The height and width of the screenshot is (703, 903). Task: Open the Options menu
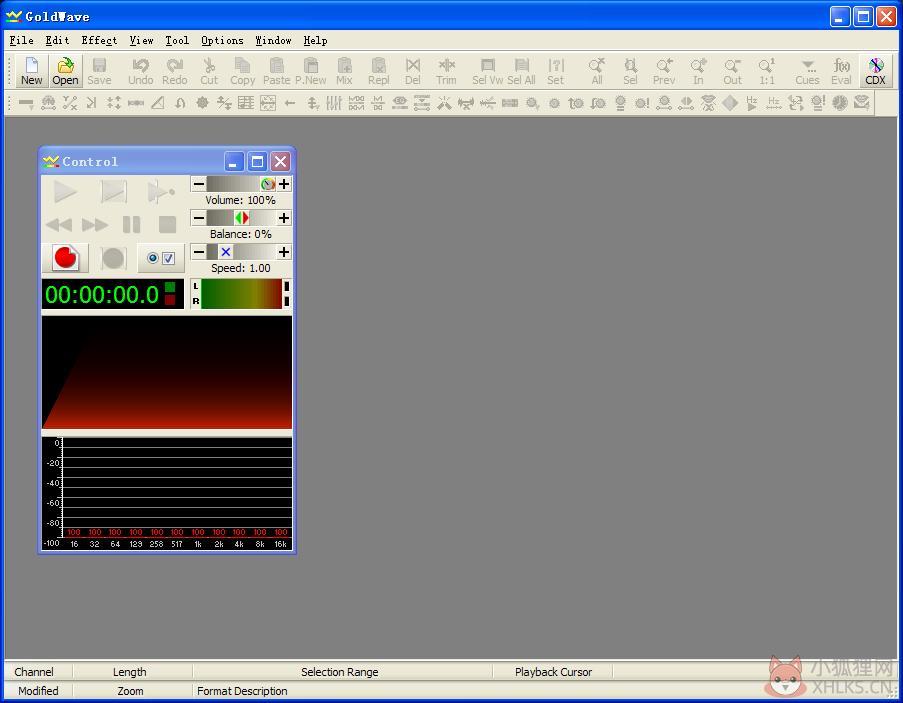222,40
